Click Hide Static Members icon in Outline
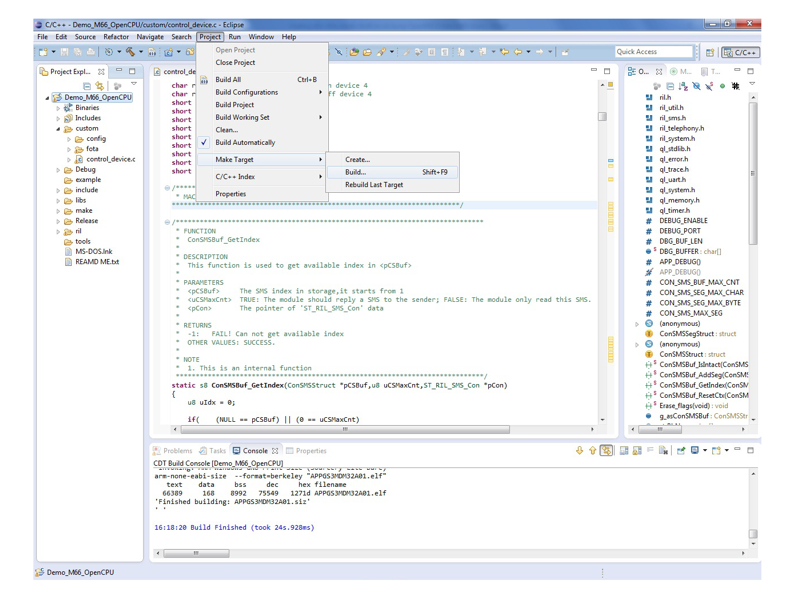 point(709,86)
